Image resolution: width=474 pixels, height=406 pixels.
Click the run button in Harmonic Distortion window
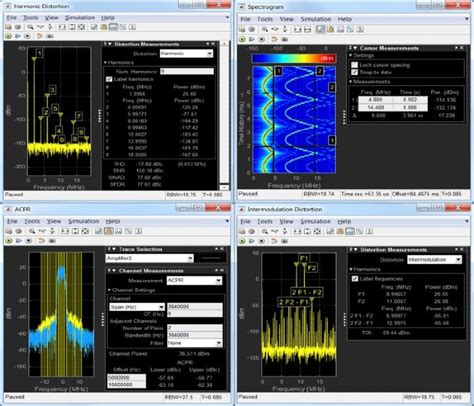click(9, 36)
